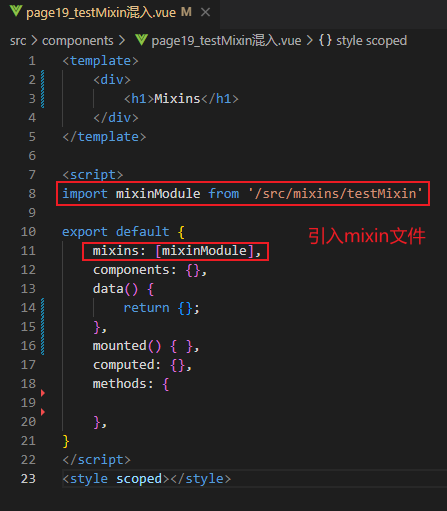Expand the chevron before style scoped breadcrumb
This screenshot has height=511, width=447.
click(310, 41)
